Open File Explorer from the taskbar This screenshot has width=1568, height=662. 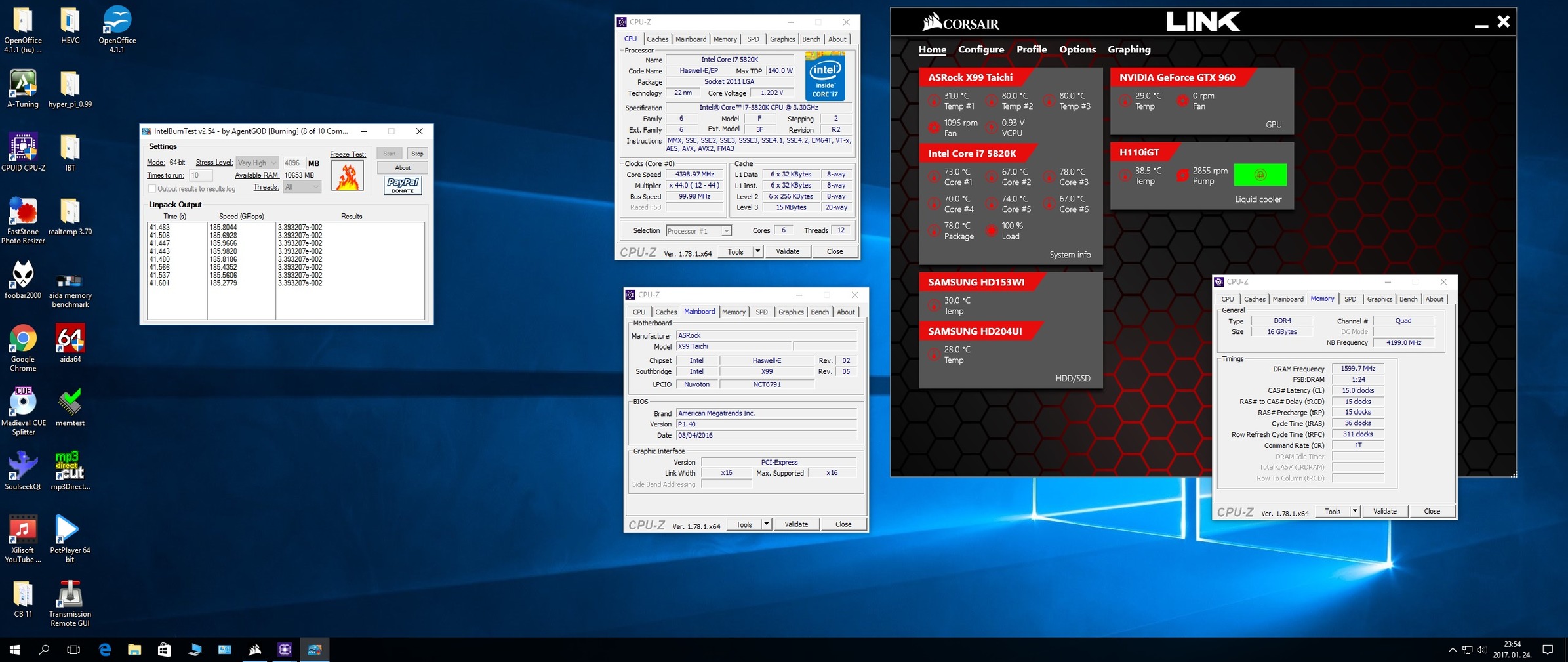point(134,650)
